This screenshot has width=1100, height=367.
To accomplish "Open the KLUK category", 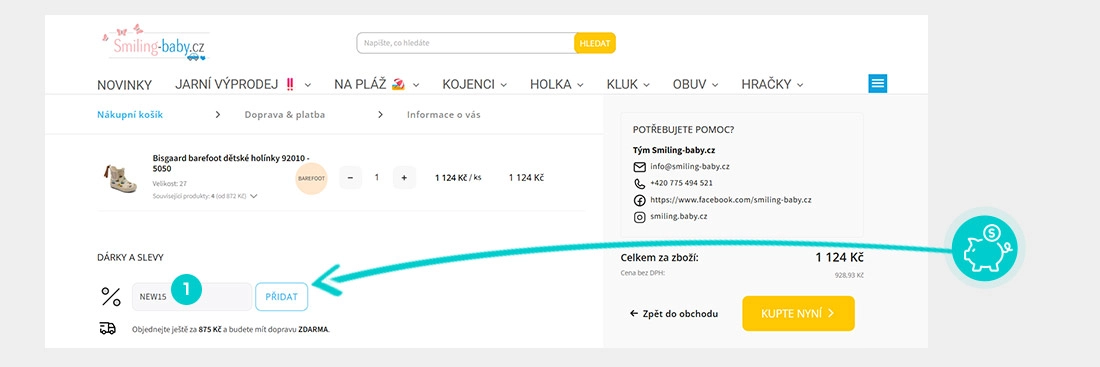I will click(622, 84).
